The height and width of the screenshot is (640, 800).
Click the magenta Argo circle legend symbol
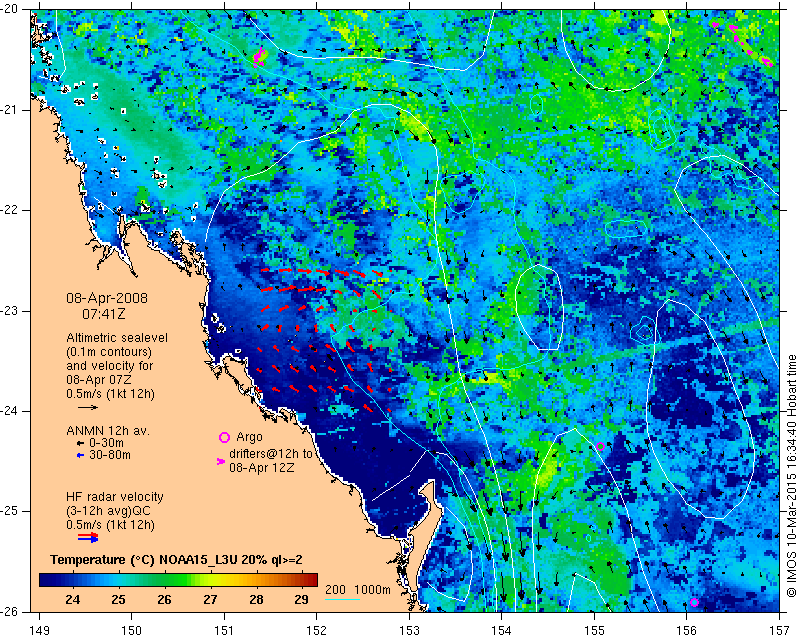click(x=224, y=437)
